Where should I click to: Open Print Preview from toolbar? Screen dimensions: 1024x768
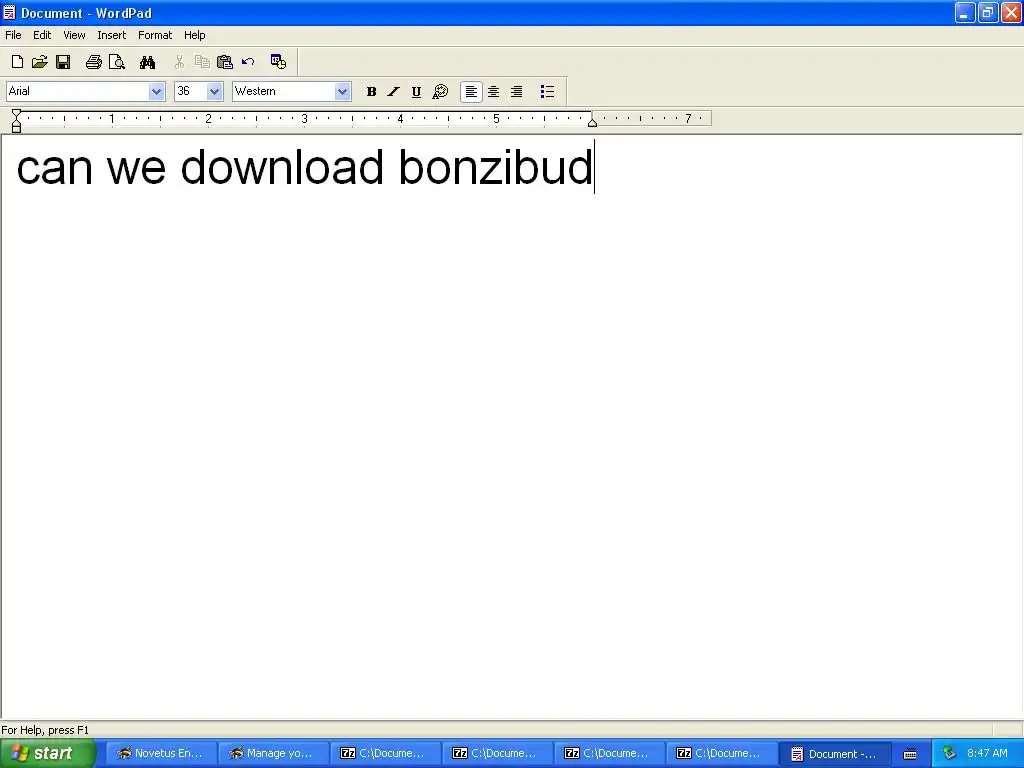[116, 62]
